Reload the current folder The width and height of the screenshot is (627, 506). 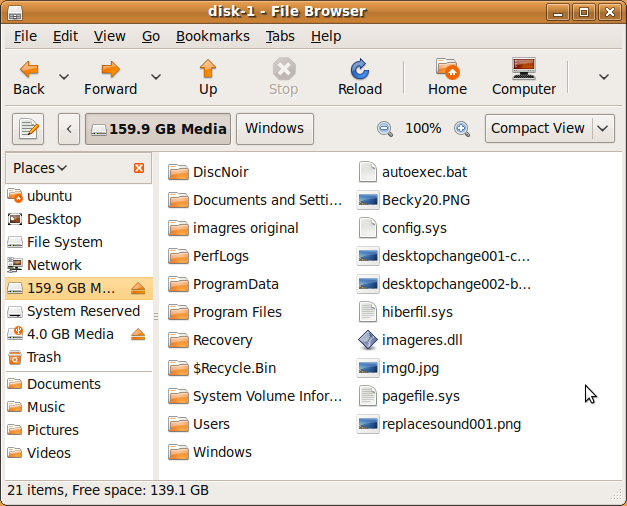coord(359,69)
